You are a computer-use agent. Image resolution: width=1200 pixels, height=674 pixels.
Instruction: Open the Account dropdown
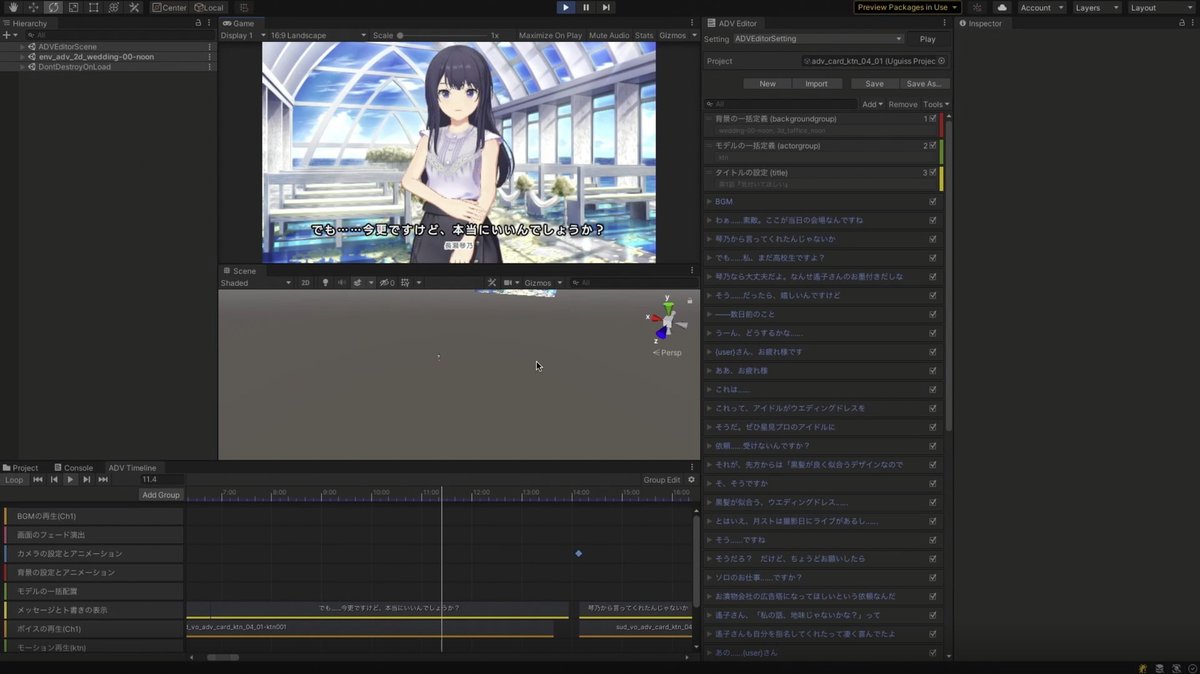(x=1040, y=7)
